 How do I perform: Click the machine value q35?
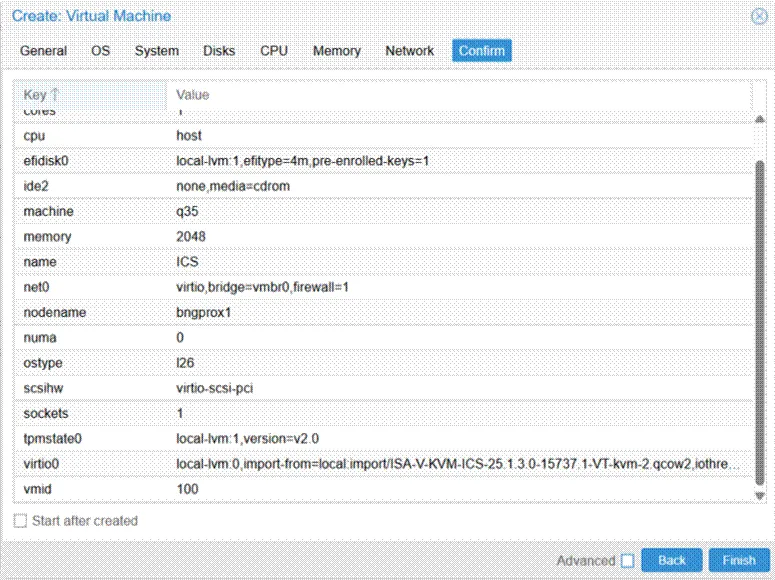point(187,211)
